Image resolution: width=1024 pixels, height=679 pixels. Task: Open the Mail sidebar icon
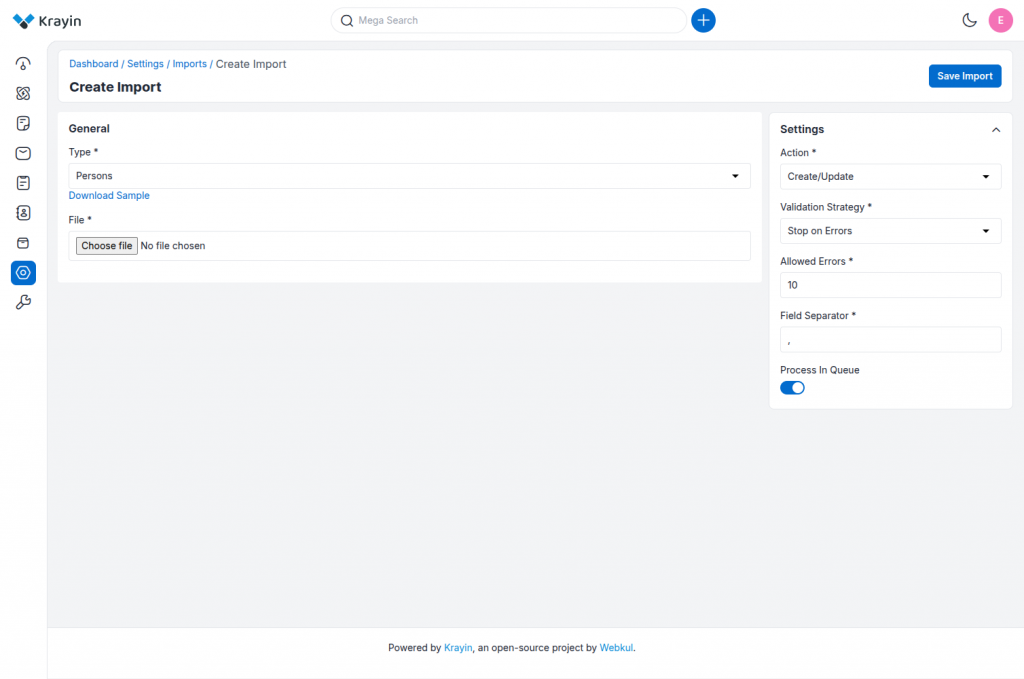pos(23,153)
